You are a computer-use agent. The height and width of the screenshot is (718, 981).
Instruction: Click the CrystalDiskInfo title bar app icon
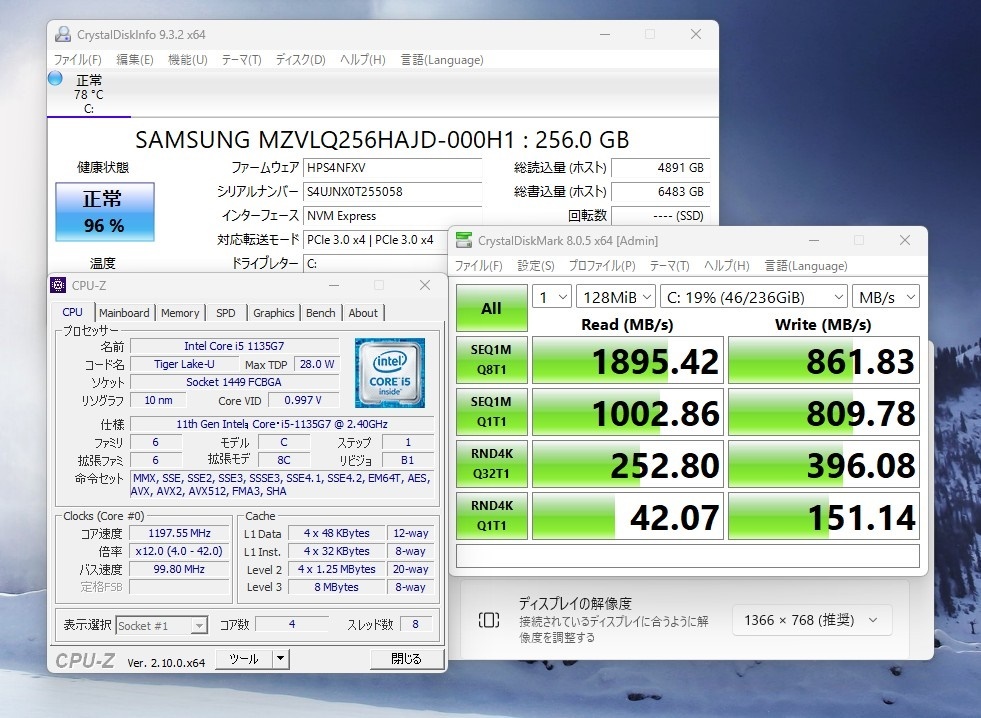coord(61,35)
